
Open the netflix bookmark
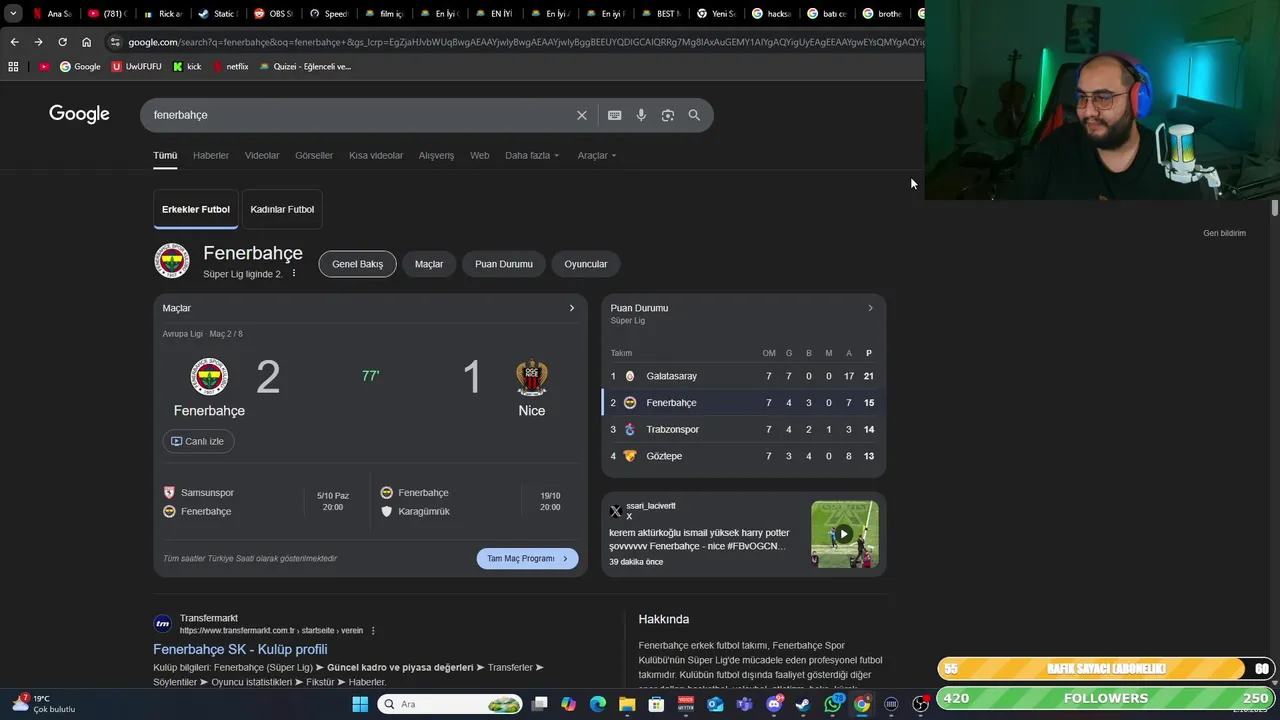point(230,67)
